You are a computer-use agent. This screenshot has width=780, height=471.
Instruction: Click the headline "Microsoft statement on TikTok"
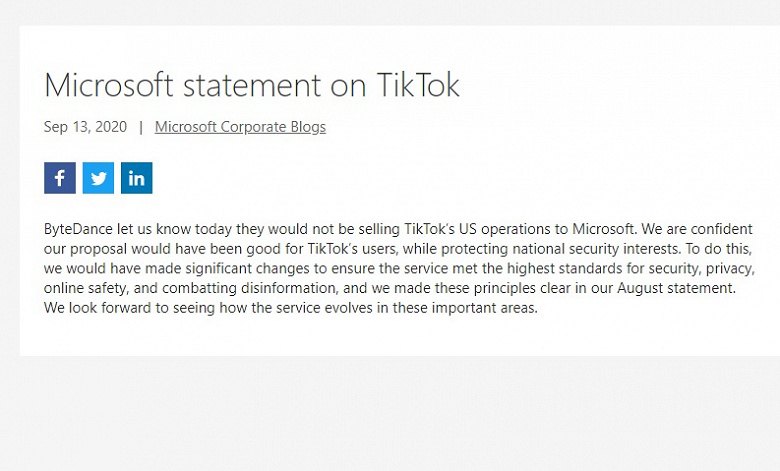[x=252, y=85]
